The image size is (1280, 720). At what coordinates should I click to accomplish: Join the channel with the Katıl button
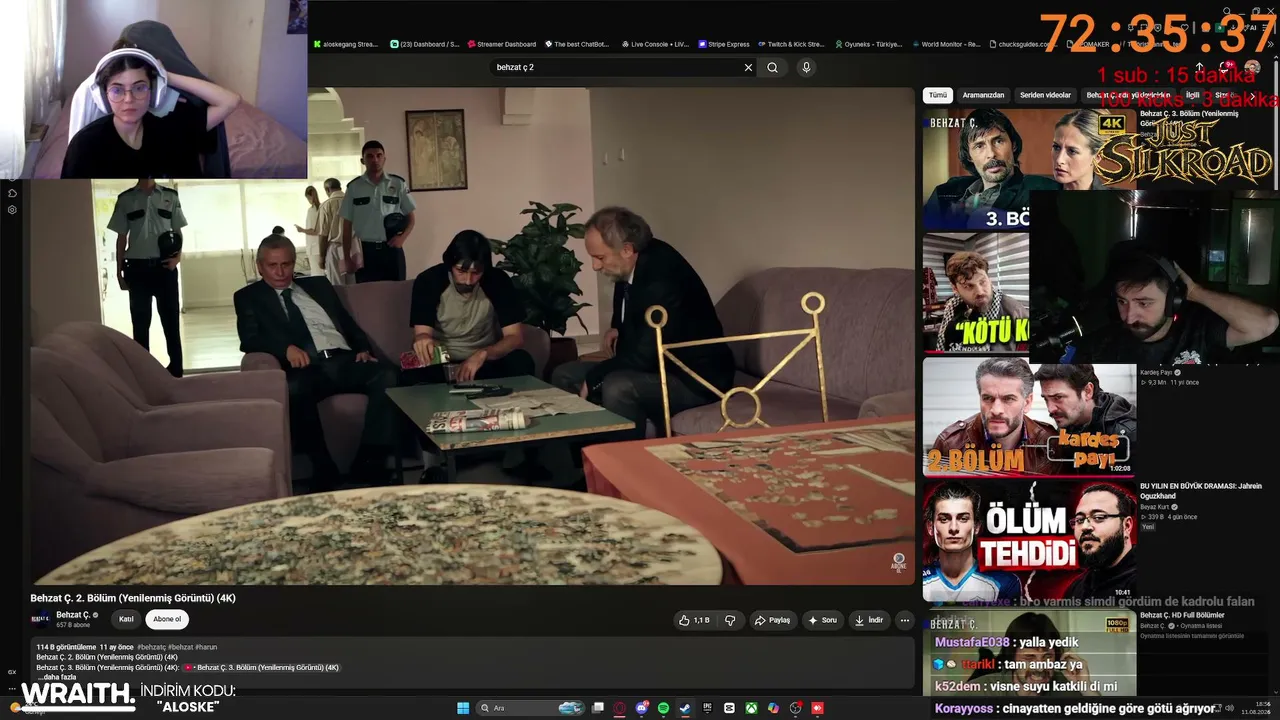tap(126, 619)
